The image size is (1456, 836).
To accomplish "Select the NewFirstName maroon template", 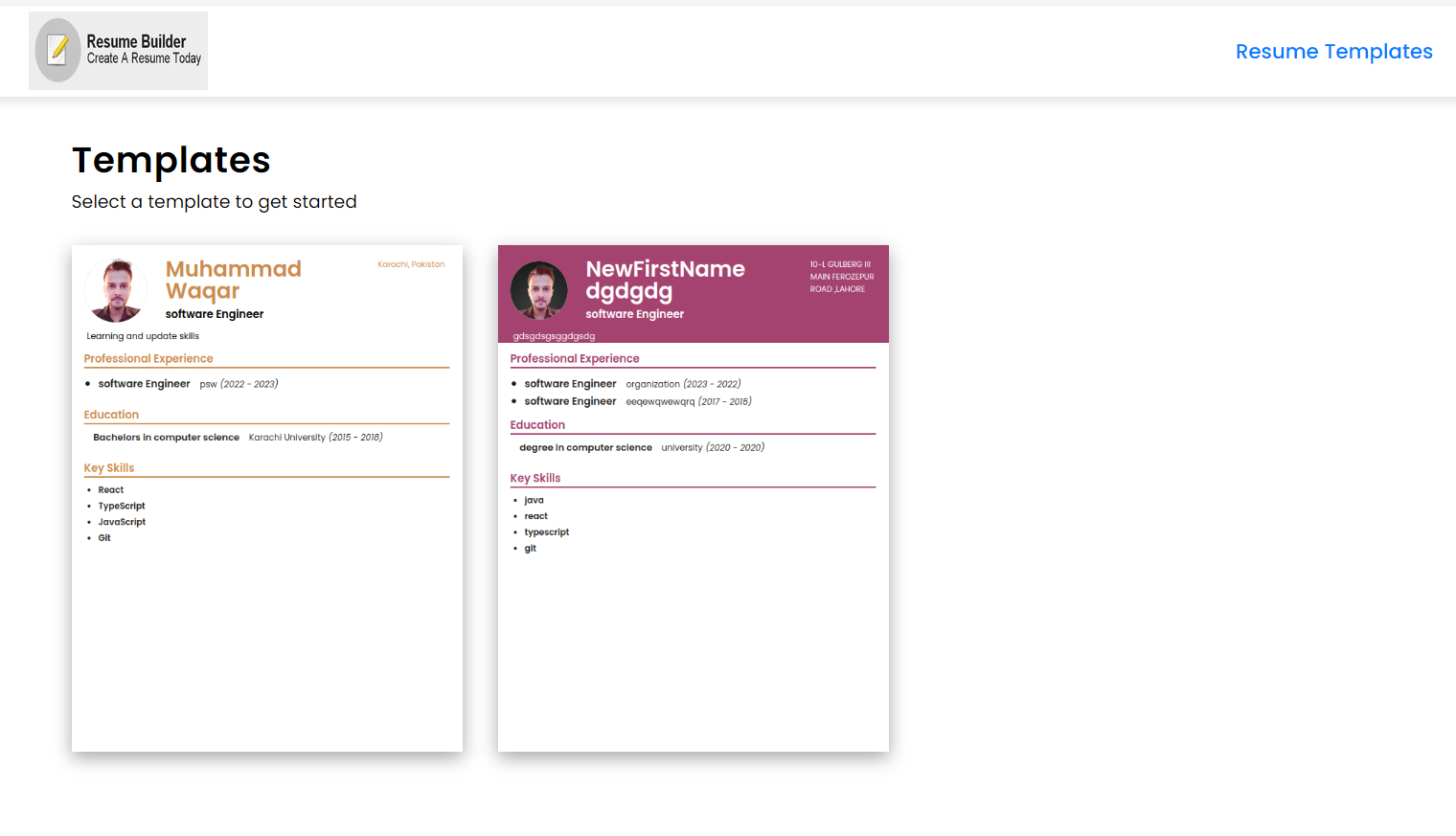I will (x=694, y=498).
